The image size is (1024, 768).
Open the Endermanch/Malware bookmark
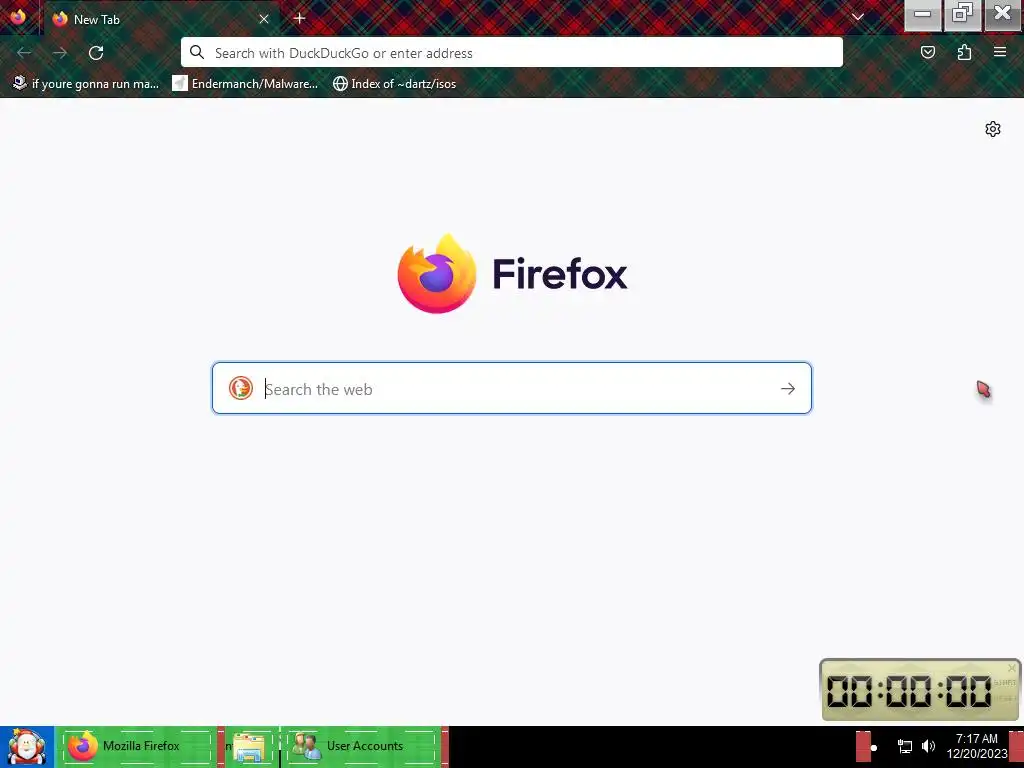245,84
